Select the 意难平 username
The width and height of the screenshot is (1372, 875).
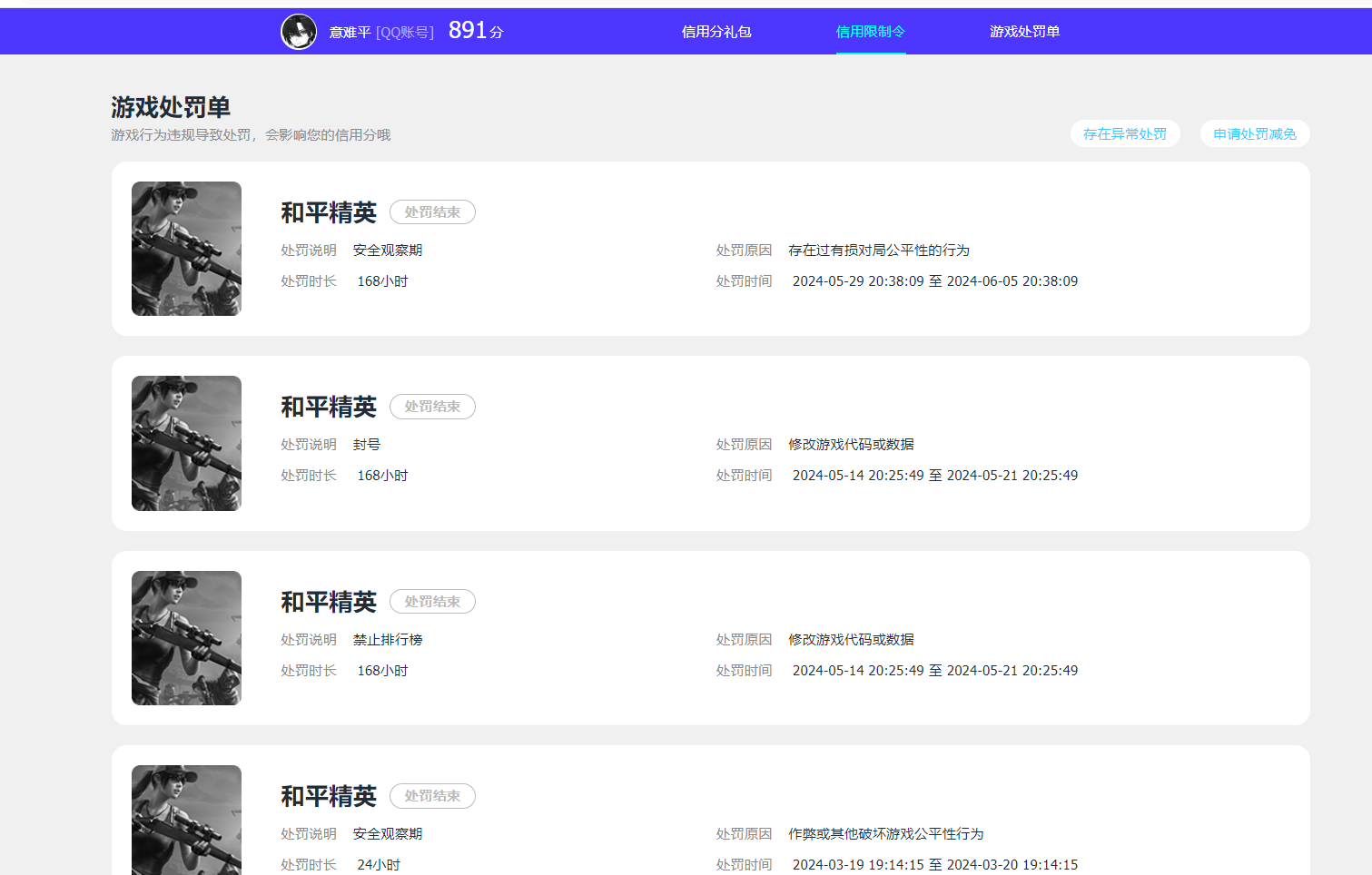tap(349, 31)
